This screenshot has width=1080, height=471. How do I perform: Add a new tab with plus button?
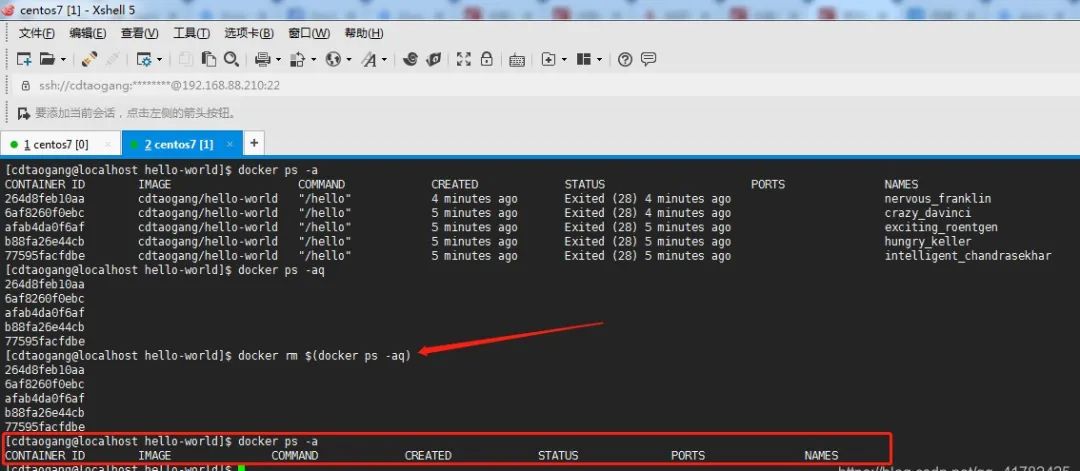coord(254,143)
